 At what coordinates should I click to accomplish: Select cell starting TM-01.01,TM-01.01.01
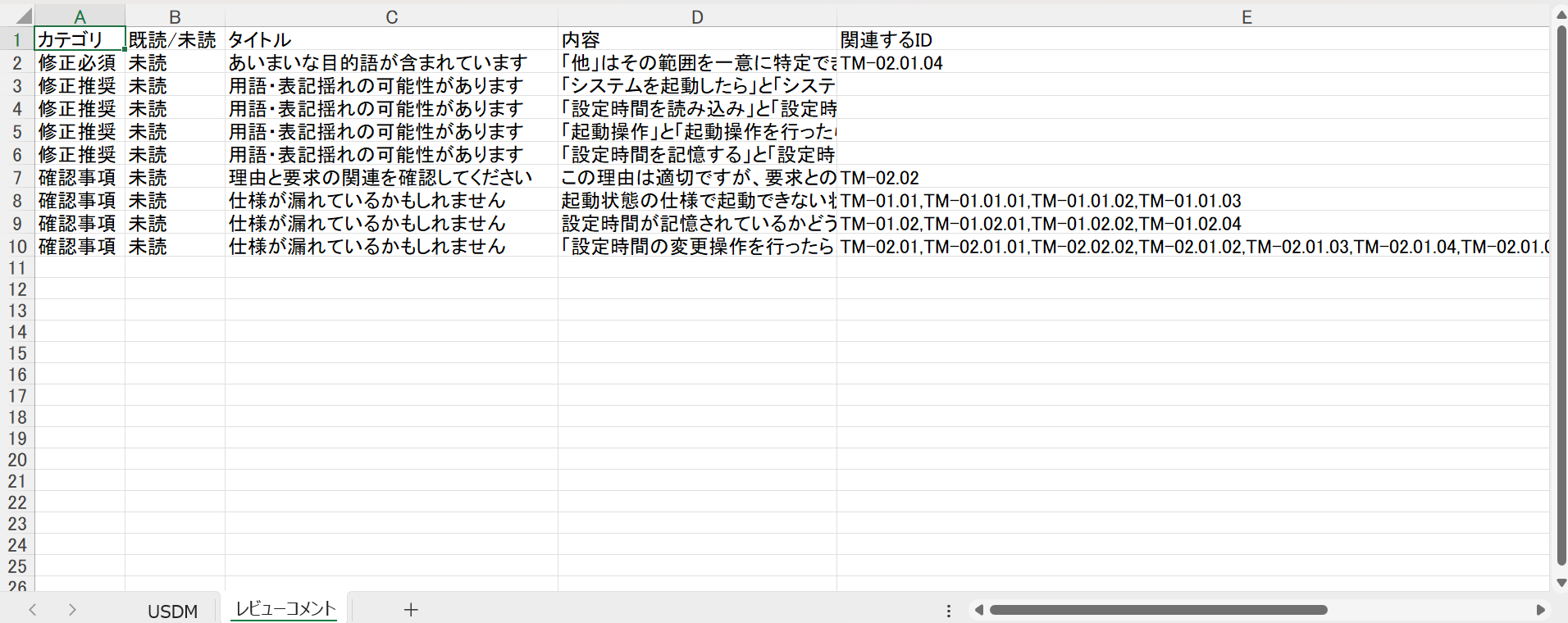click(1193, 200)
